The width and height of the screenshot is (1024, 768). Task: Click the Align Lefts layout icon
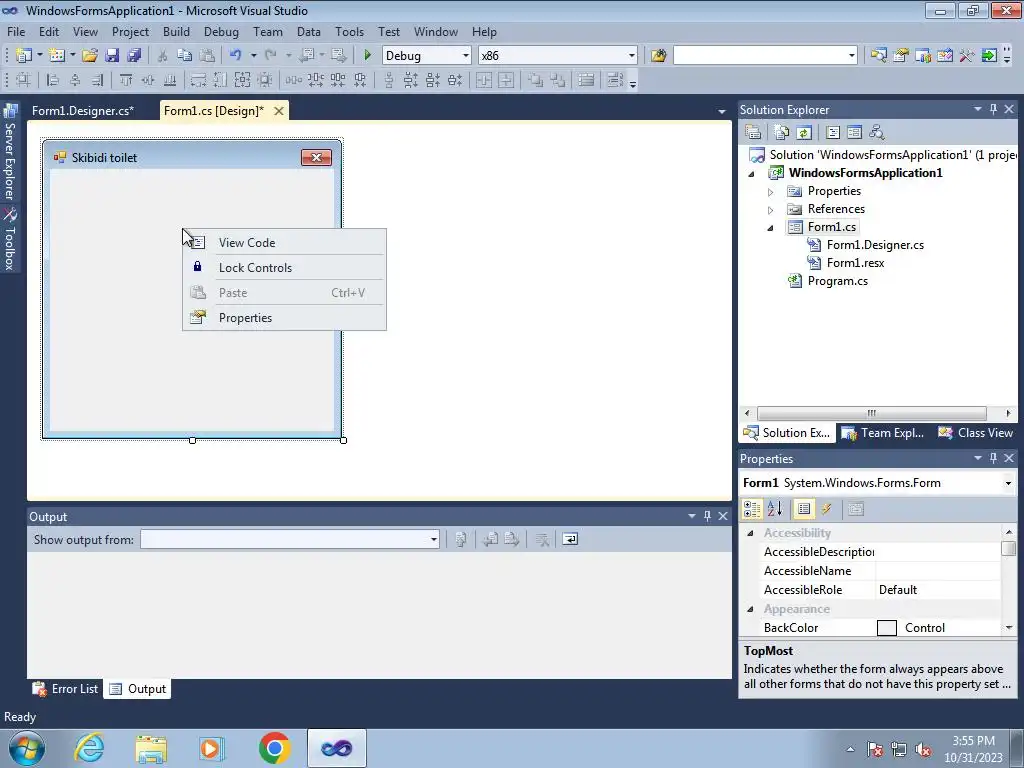pyautogui.click(x=53, y=80)
